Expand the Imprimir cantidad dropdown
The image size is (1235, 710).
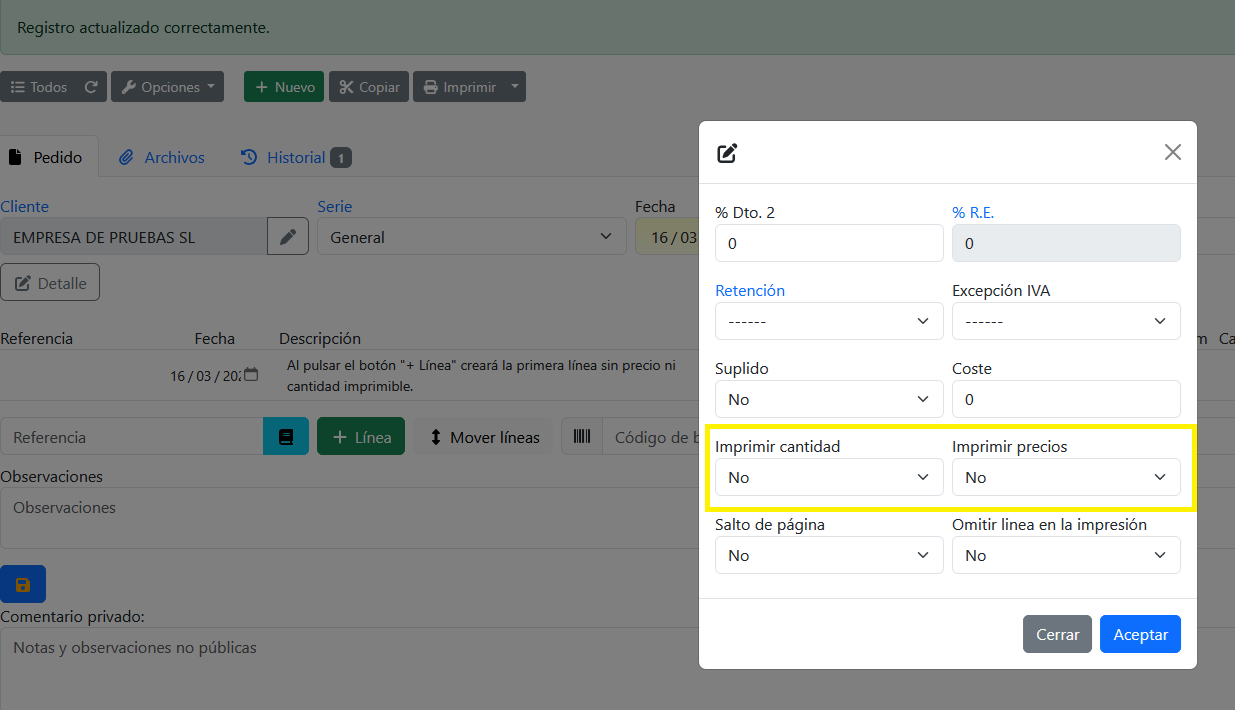pos(828,477)
